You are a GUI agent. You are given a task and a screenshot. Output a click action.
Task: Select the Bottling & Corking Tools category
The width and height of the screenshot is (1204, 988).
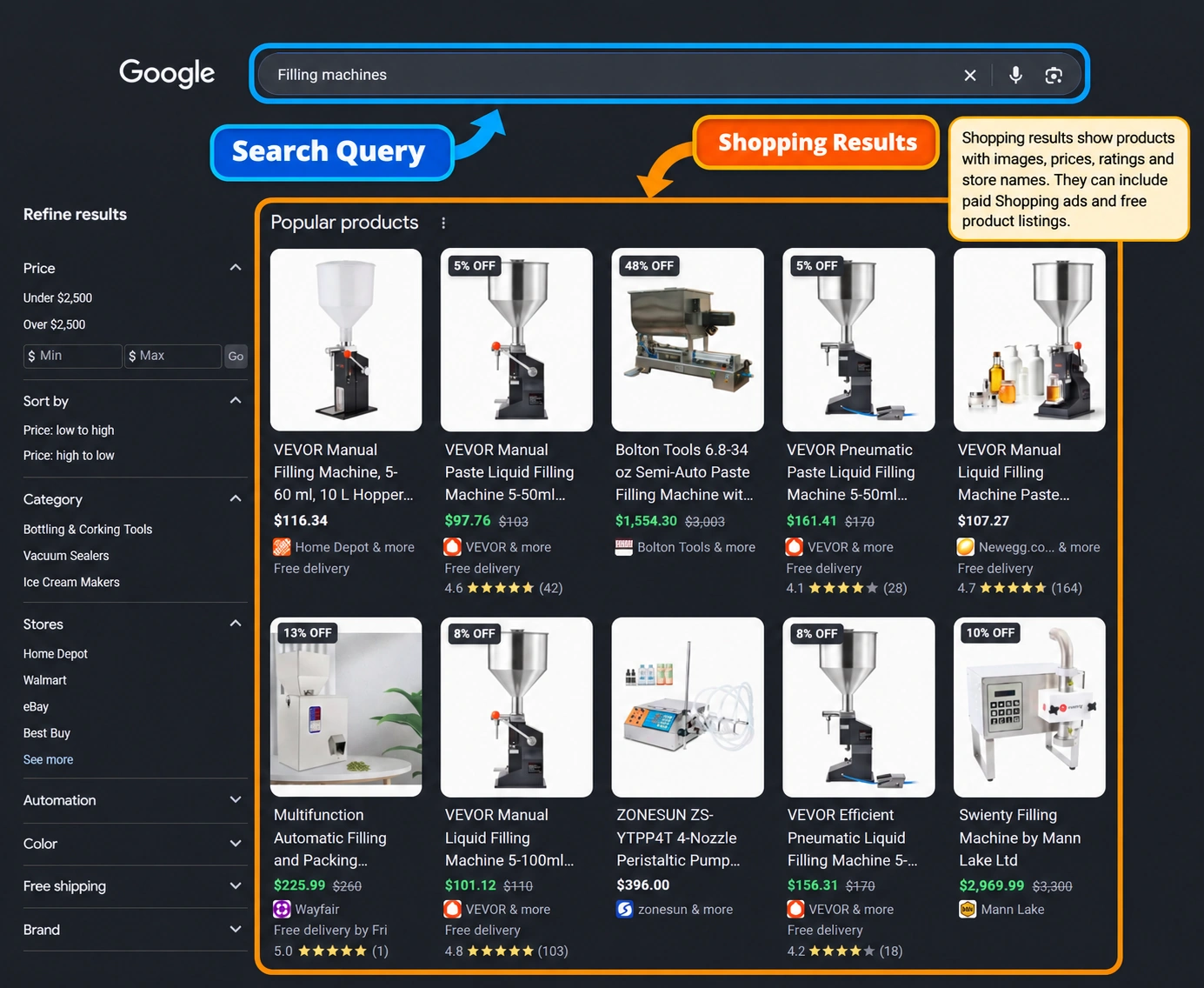point(88,529)
